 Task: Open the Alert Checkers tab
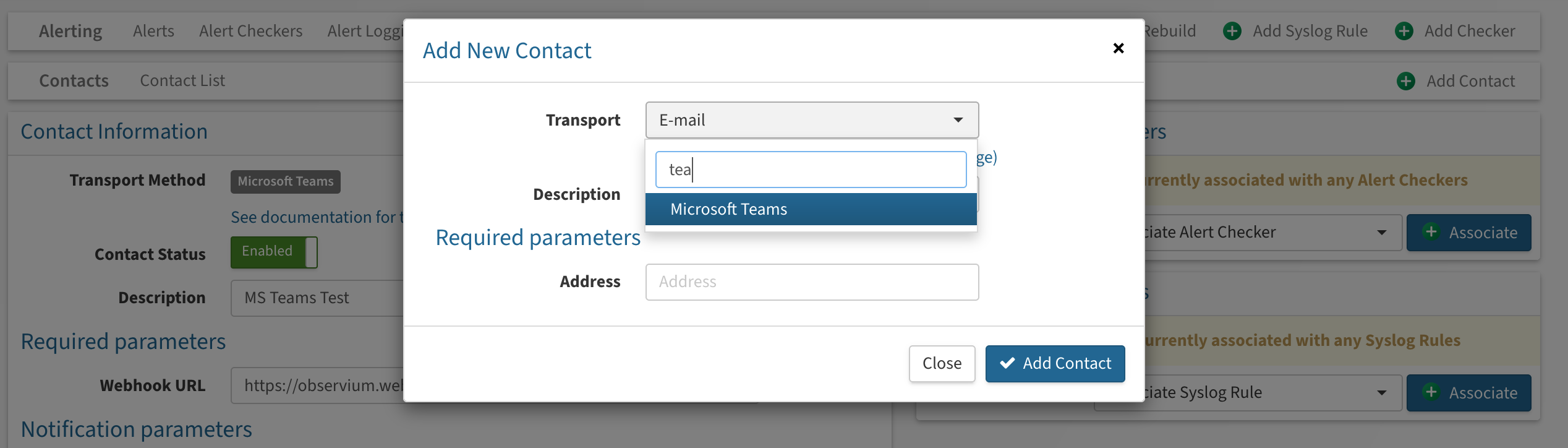point(250,31)
